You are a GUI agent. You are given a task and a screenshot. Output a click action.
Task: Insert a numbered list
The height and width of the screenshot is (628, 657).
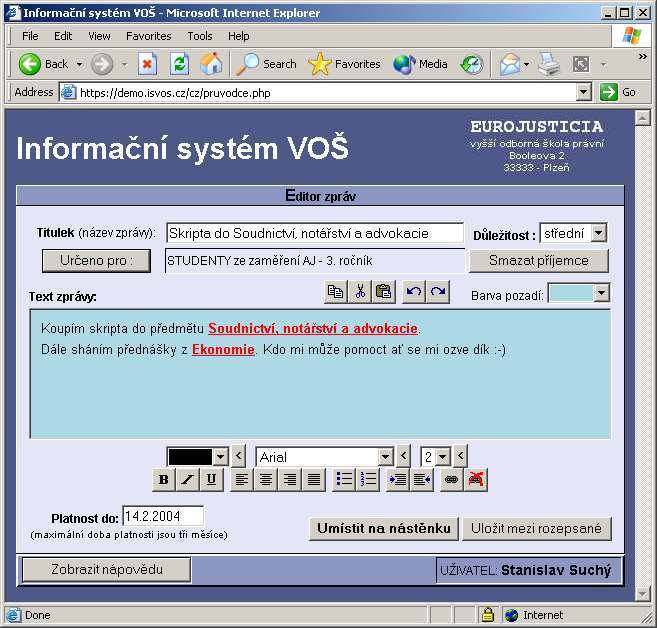point(368,479)
